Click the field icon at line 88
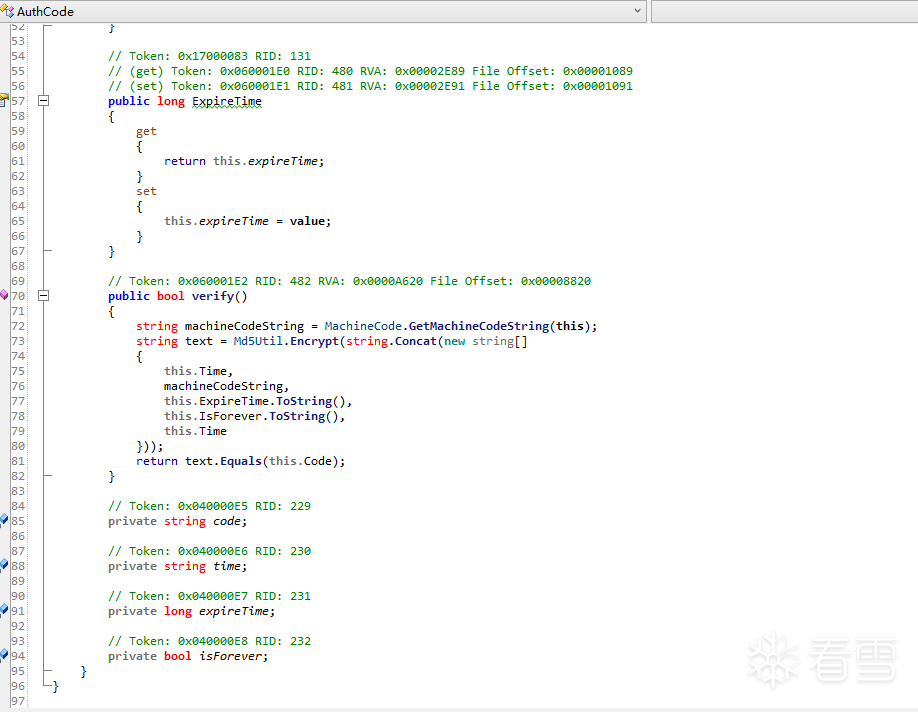 coord(4,564)
